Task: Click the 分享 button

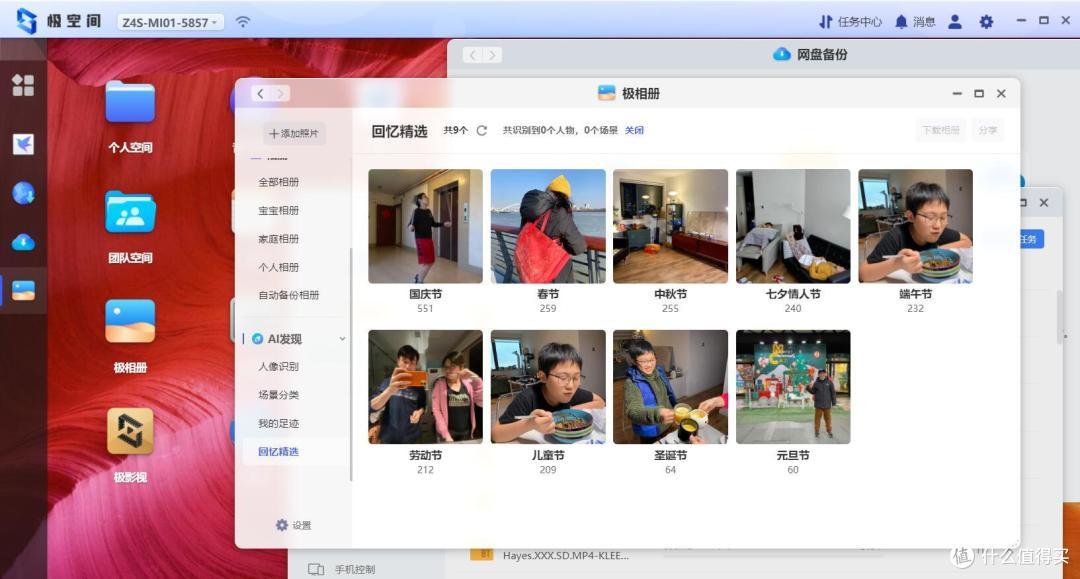Action: [x=988, y=130]
